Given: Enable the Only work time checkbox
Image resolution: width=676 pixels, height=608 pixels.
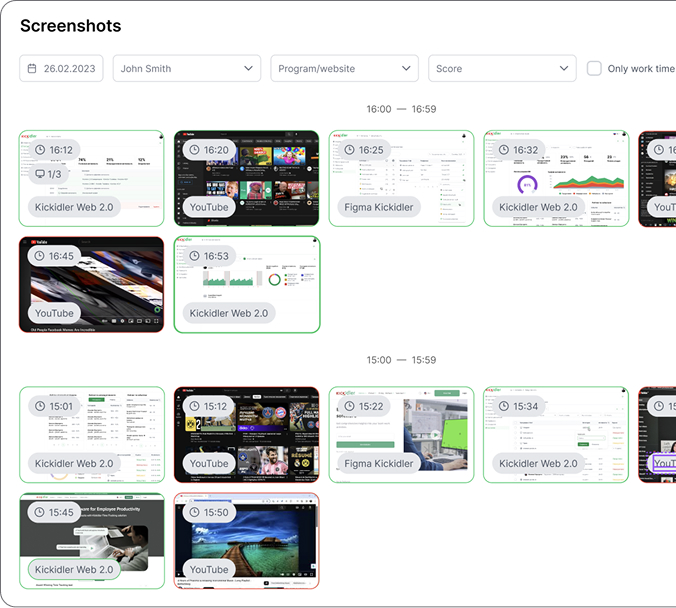Looking at the screenshot, I should pyautogui.click(x=594, y=68).
